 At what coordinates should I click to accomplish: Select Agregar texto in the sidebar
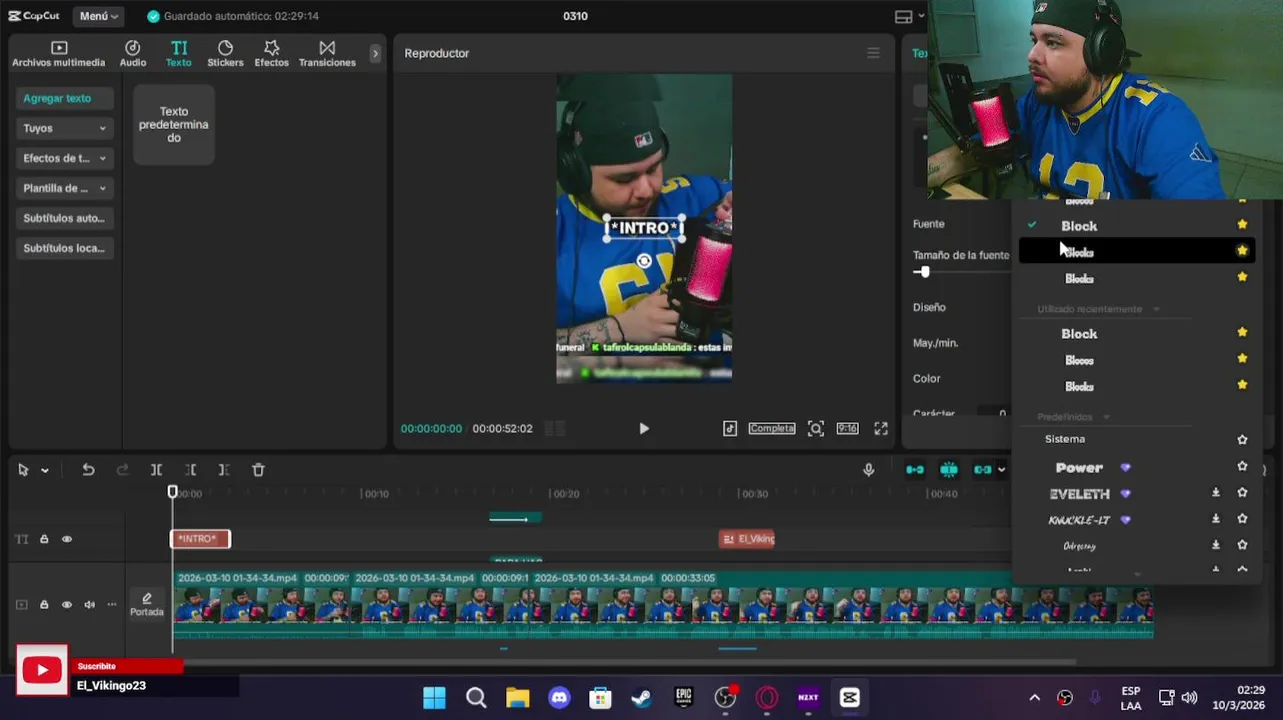coord(65,98)
